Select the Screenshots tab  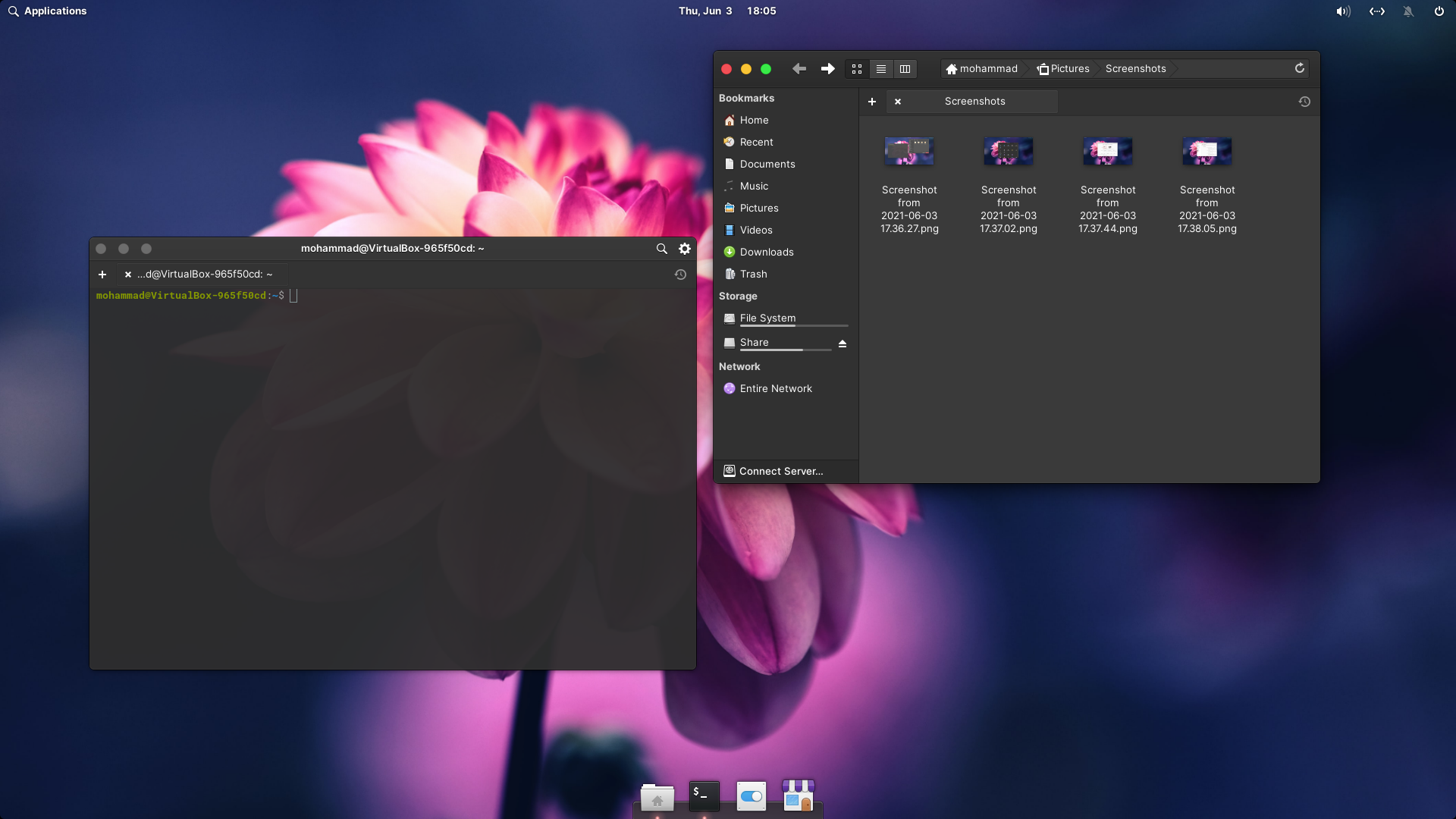(x=974, y=102)
